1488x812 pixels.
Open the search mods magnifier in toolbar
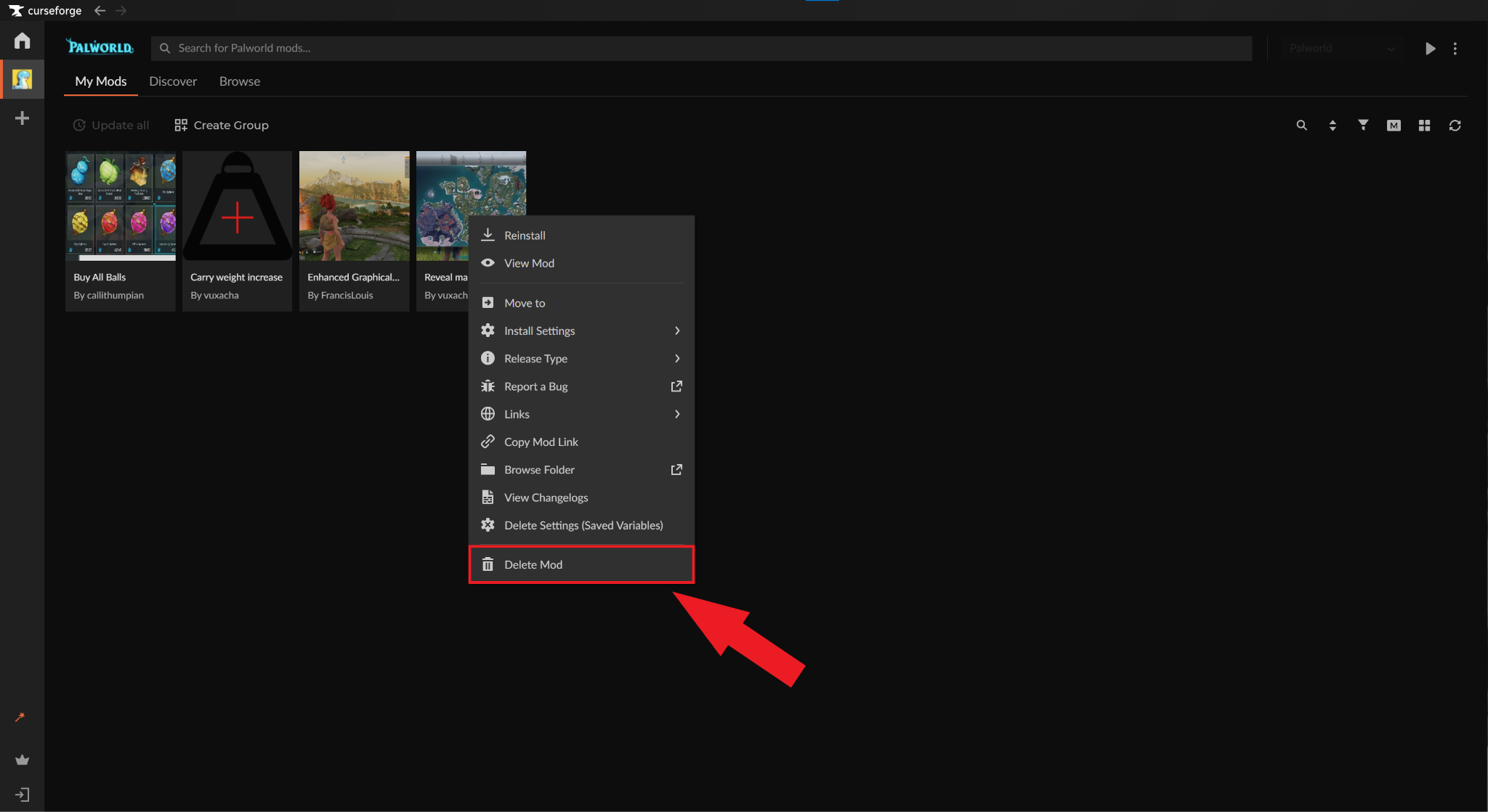(x=1301, y=126)
